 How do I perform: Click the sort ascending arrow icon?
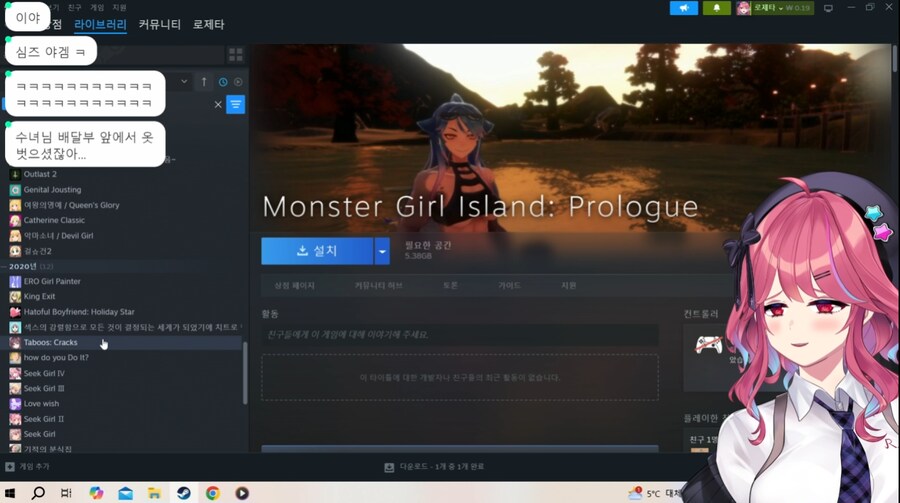click(x=204, y=82)
